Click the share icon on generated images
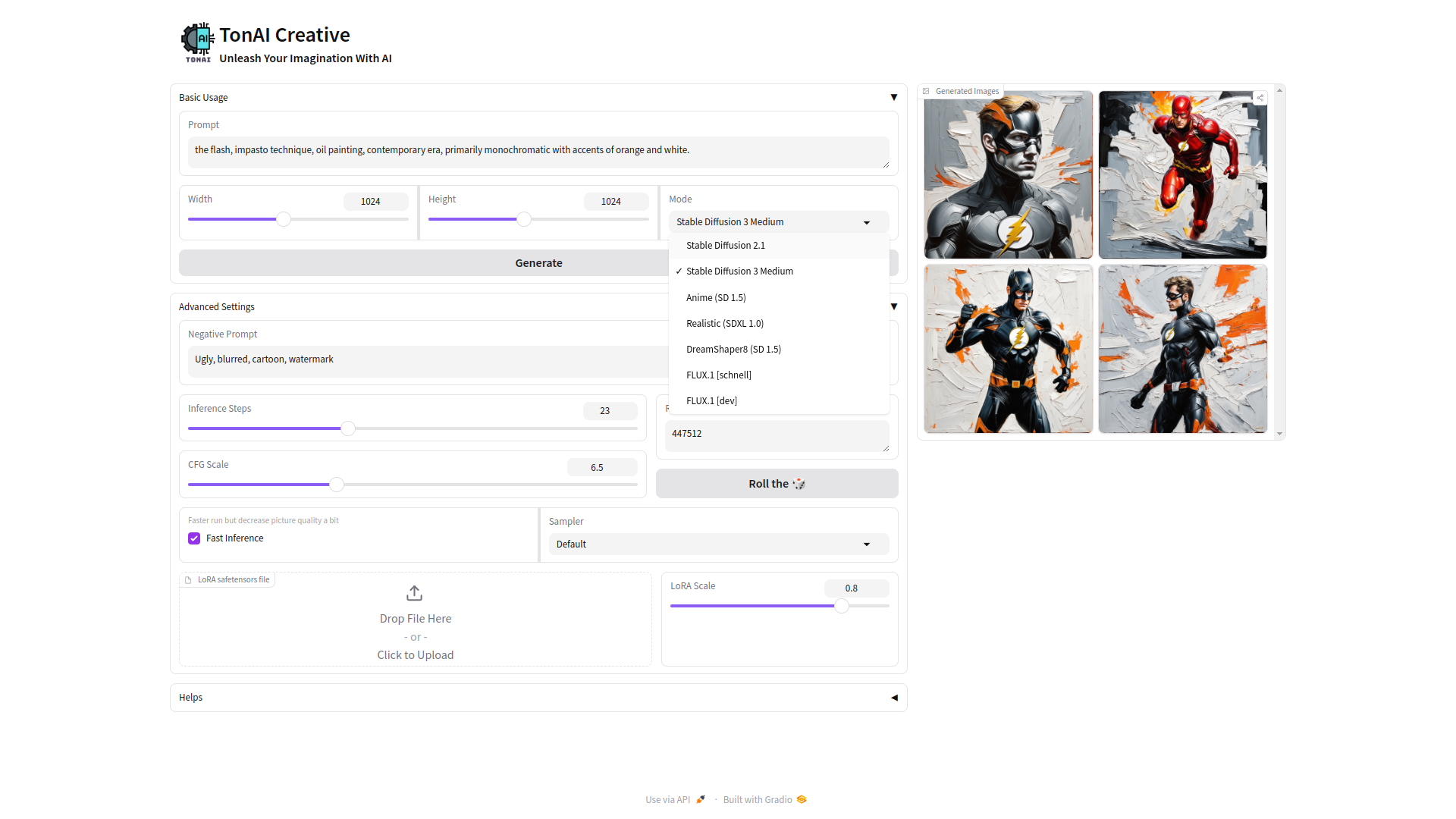 1260,98
